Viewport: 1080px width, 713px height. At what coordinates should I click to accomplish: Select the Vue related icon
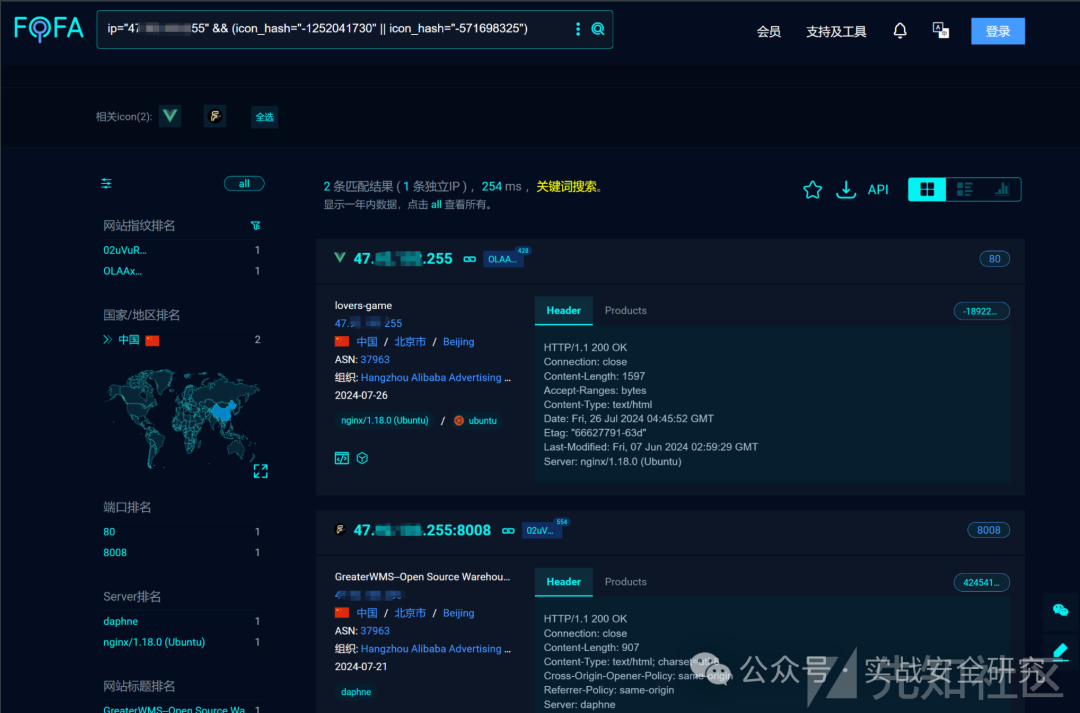pyautogui.click(x=170, y=116)
